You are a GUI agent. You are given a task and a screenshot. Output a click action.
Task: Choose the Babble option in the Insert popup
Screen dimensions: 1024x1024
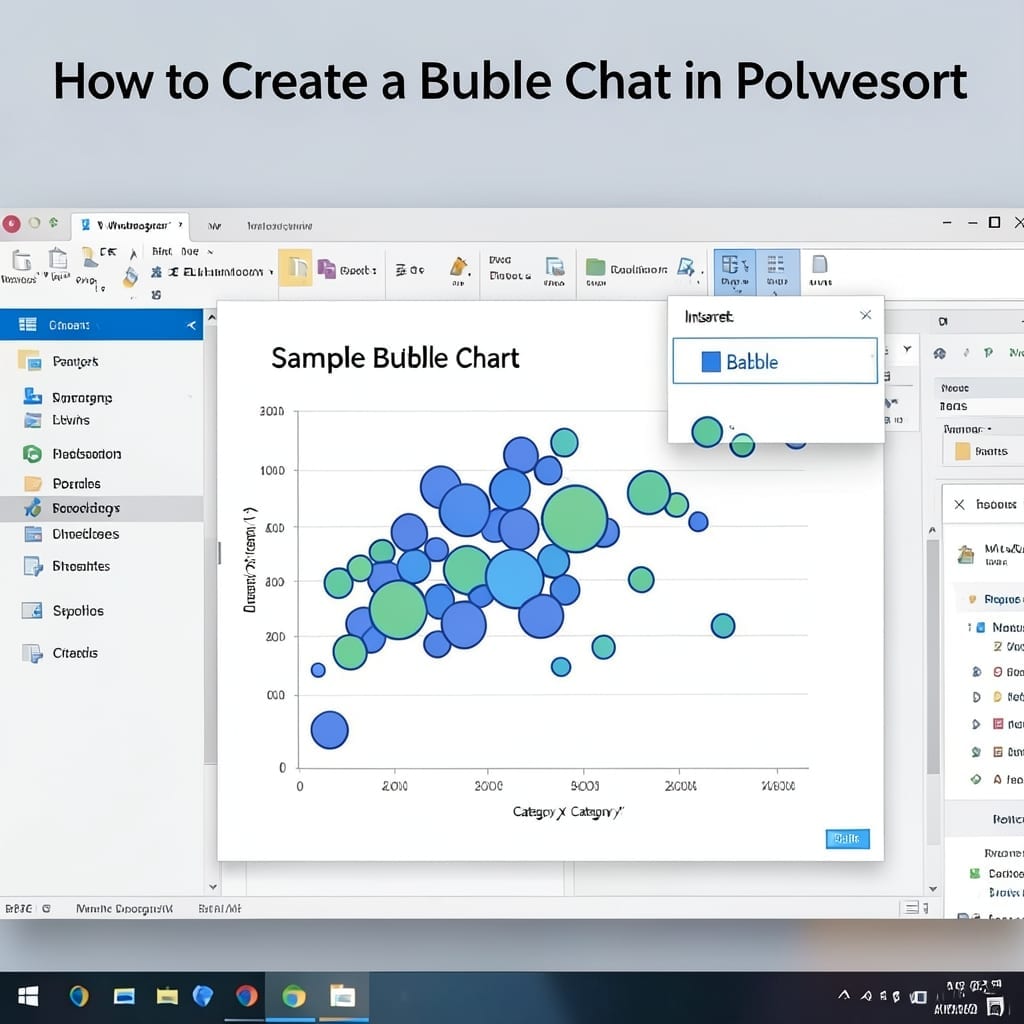[x=775, y=360]
